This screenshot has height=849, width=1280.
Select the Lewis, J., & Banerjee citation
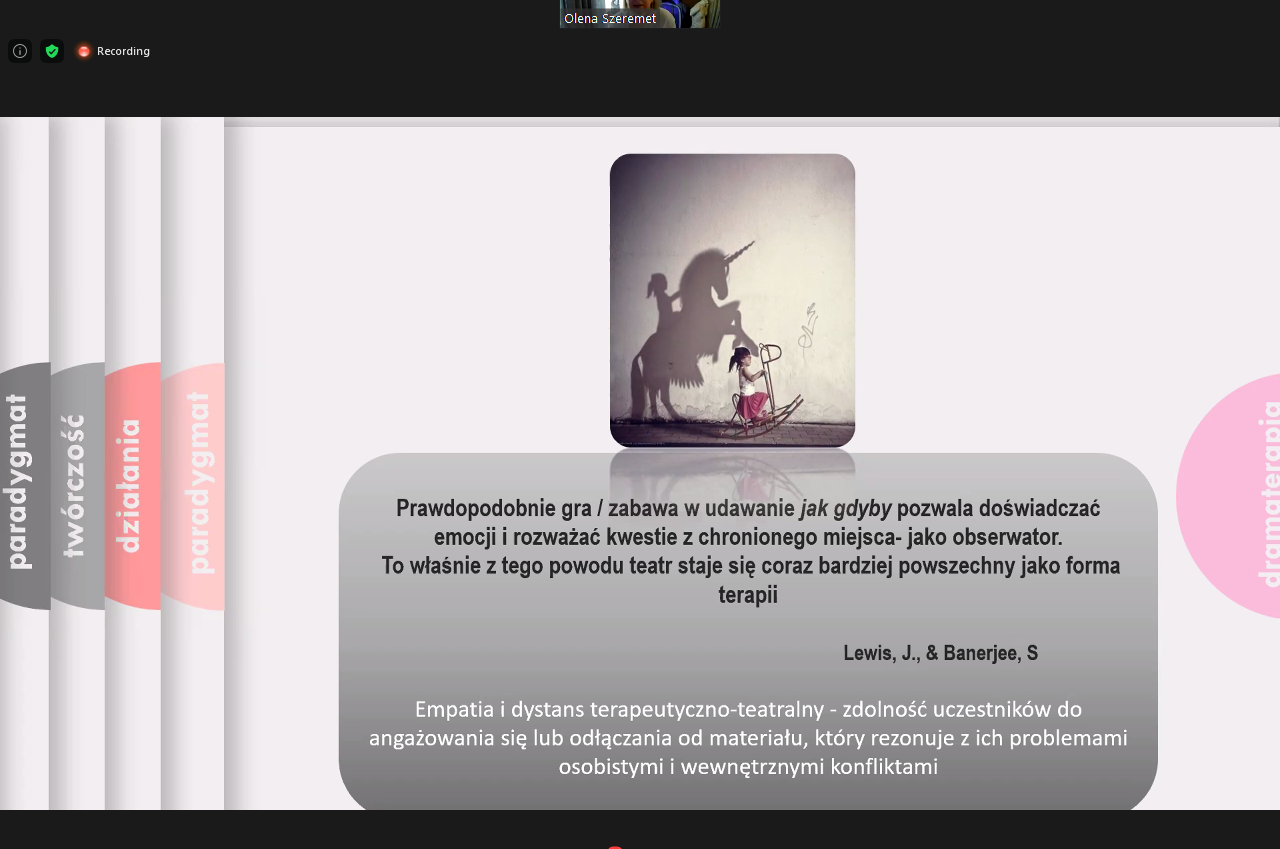(941, 653)
